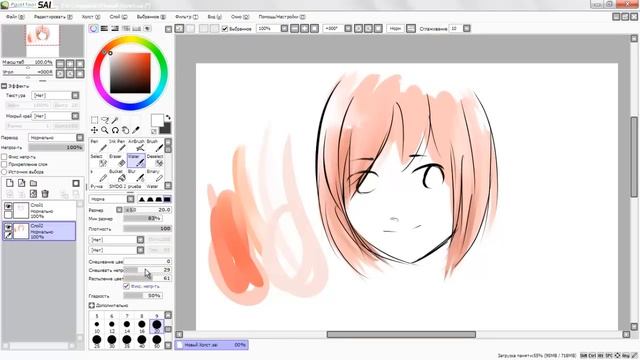Toggle visibility of the top layer
The image size is (640, 360).
click(8, 207)
